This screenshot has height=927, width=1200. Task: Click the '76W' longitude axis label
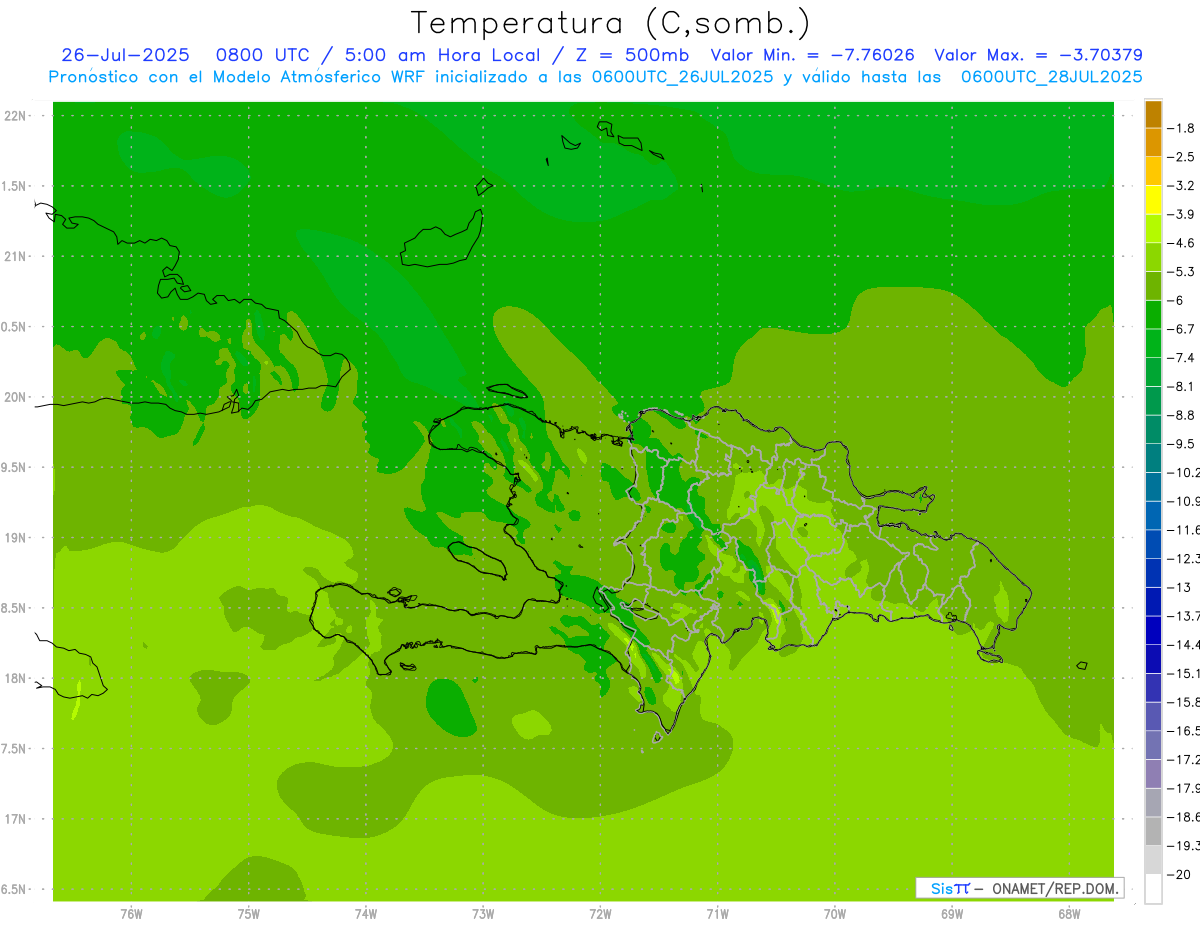tap(131, 914)
